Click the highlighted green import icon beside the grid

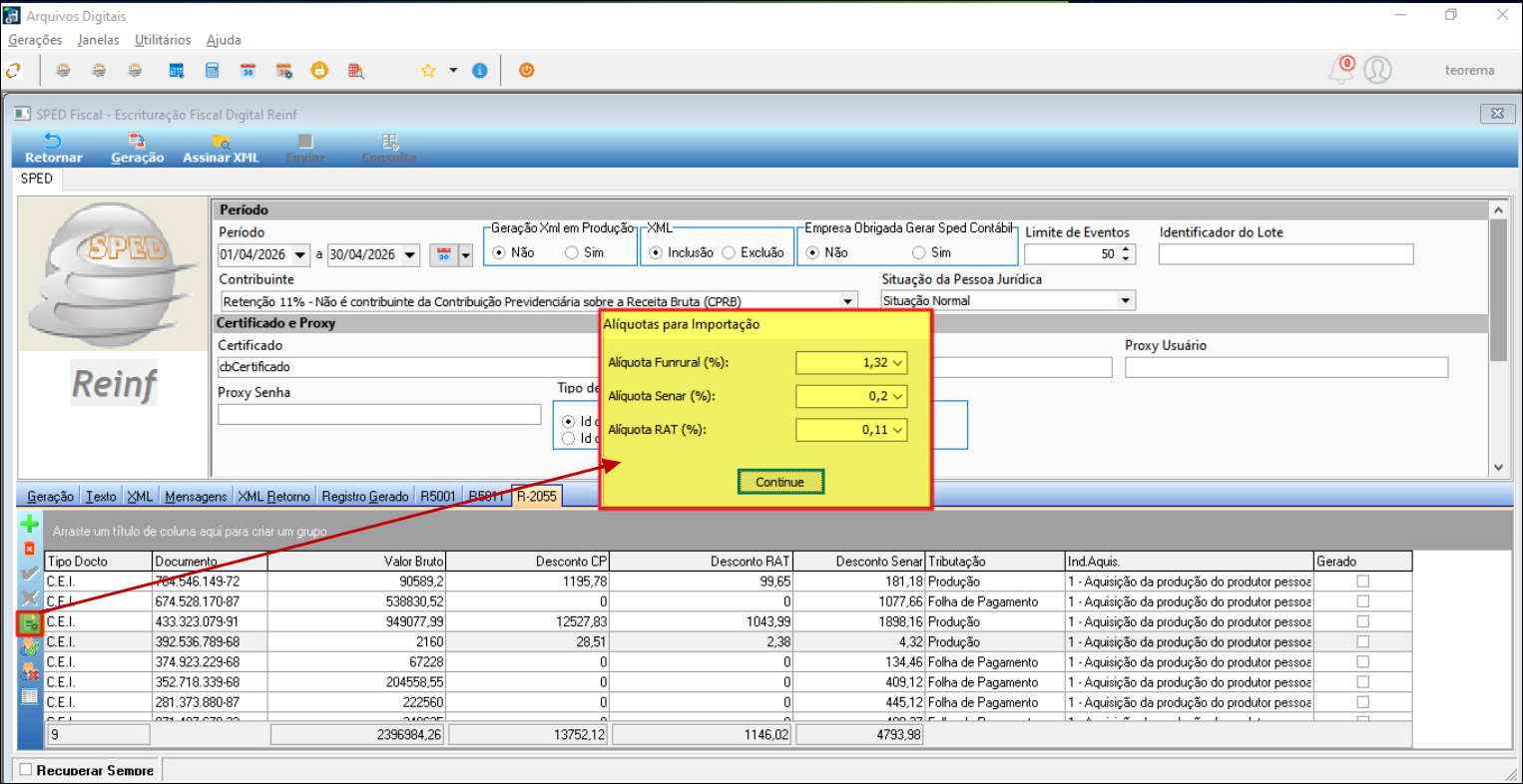pos(30,623)
